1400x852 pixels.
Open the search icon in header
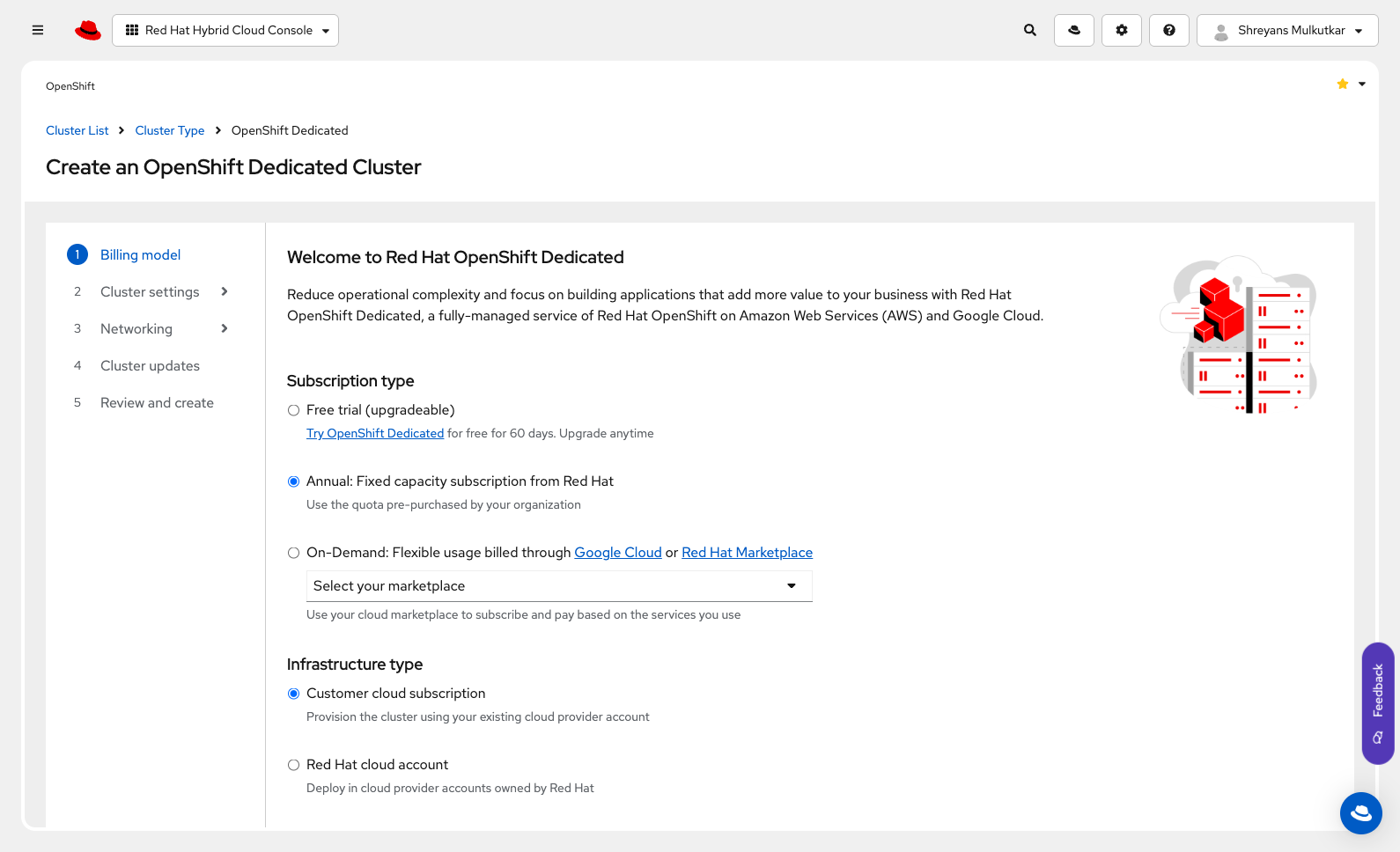point(1030,30)
